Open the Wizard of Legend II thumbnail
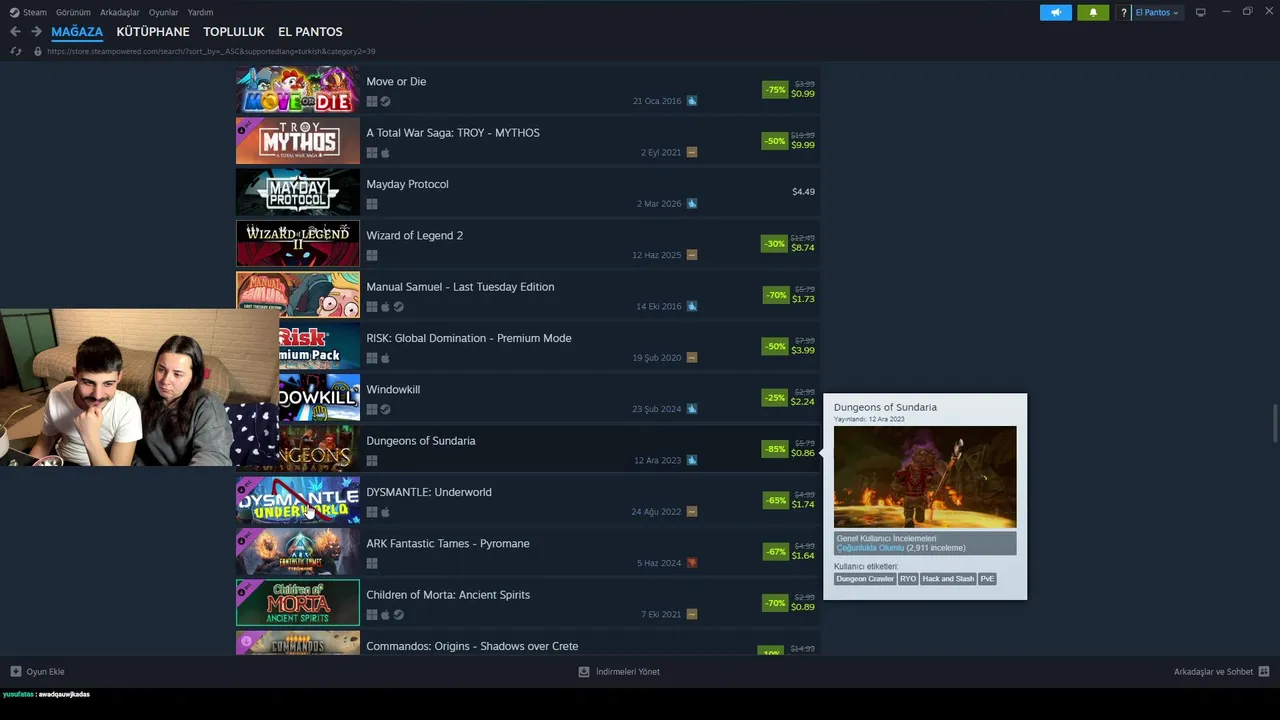This screenshot has width=1280, height=720. pos(298,244)
